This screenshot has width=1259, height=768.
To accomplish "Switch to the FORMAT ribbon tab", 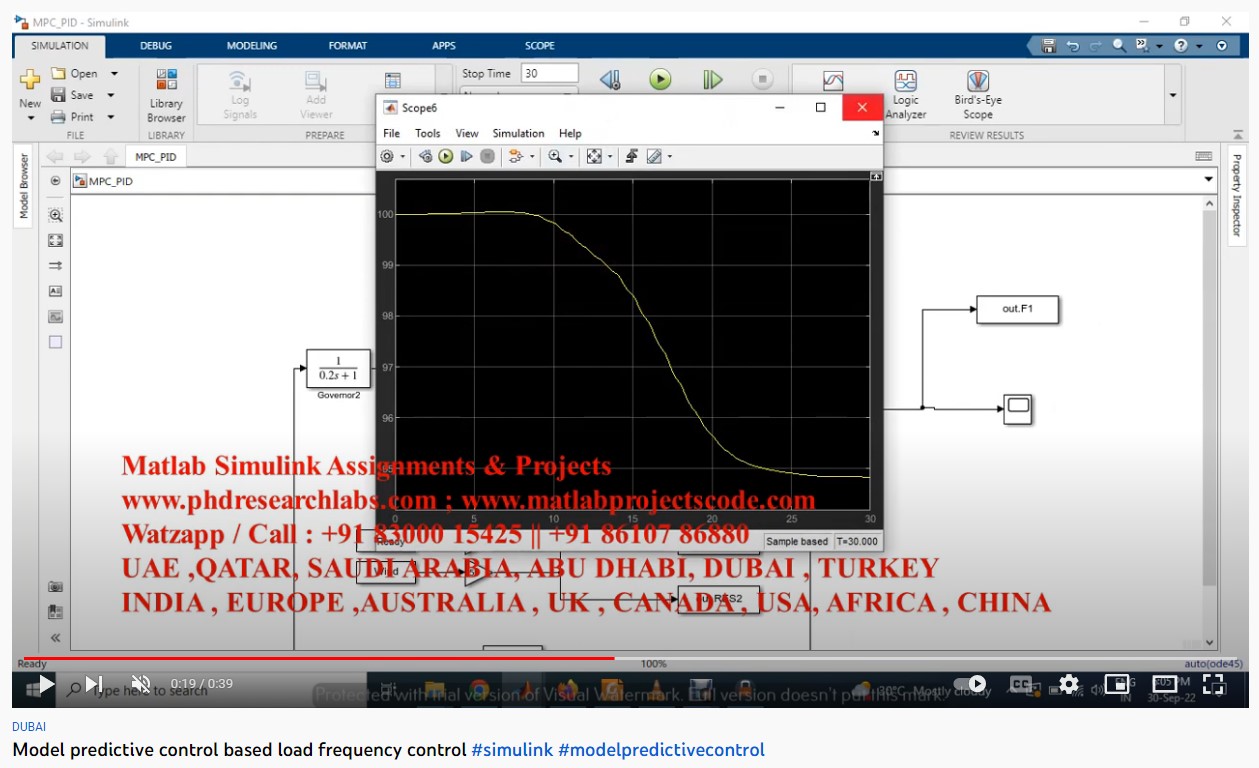I will [348, 45].
